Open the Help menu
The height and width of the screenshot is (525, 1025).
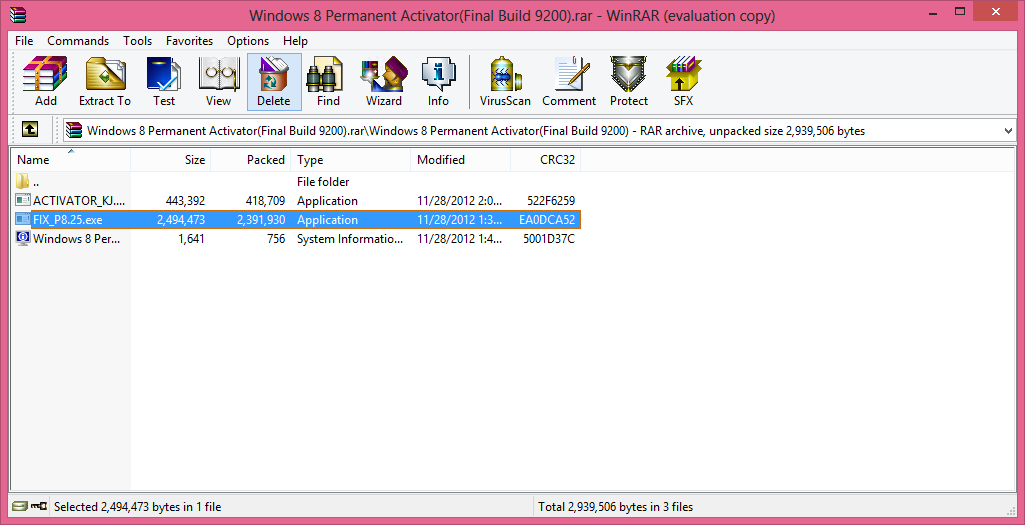click(x=295, y=41)
